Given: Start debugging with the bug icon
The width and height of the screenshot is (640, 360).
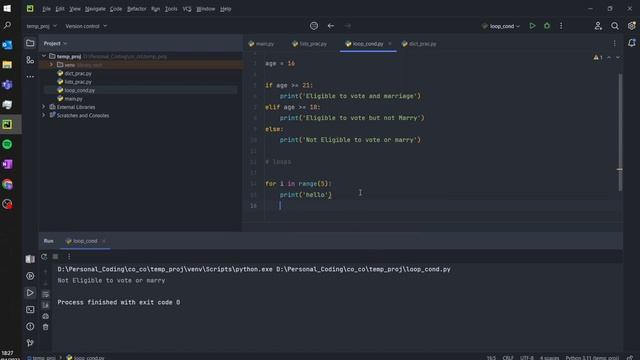Looking at the screenshot, I should (x=547, y=26).
